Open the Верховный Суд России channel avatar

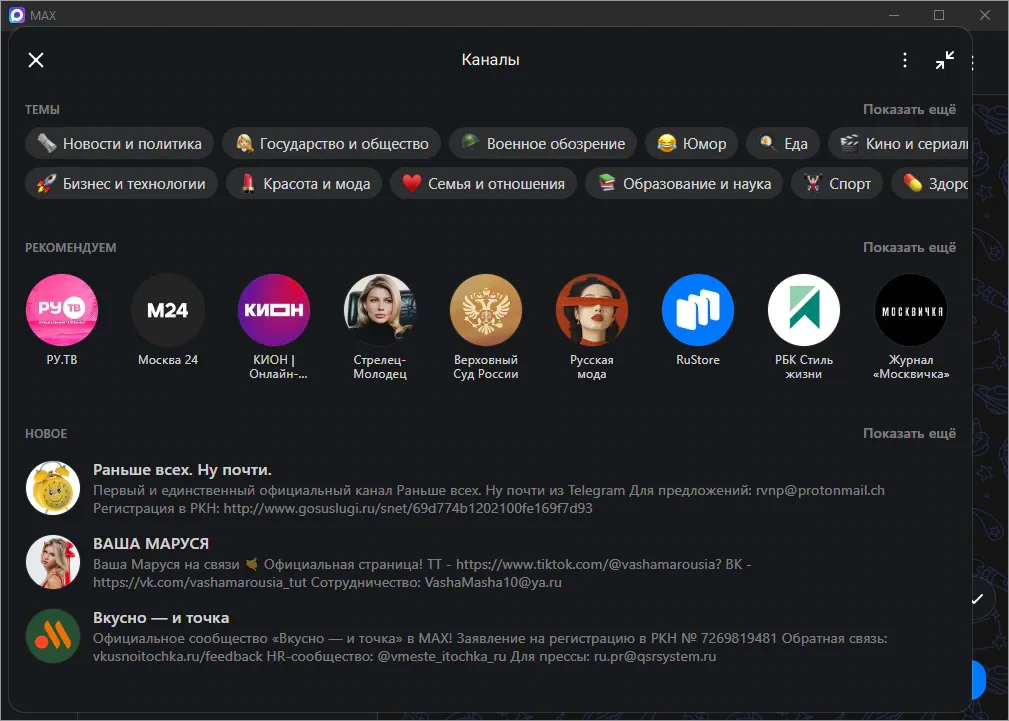(x=486, y=310)
